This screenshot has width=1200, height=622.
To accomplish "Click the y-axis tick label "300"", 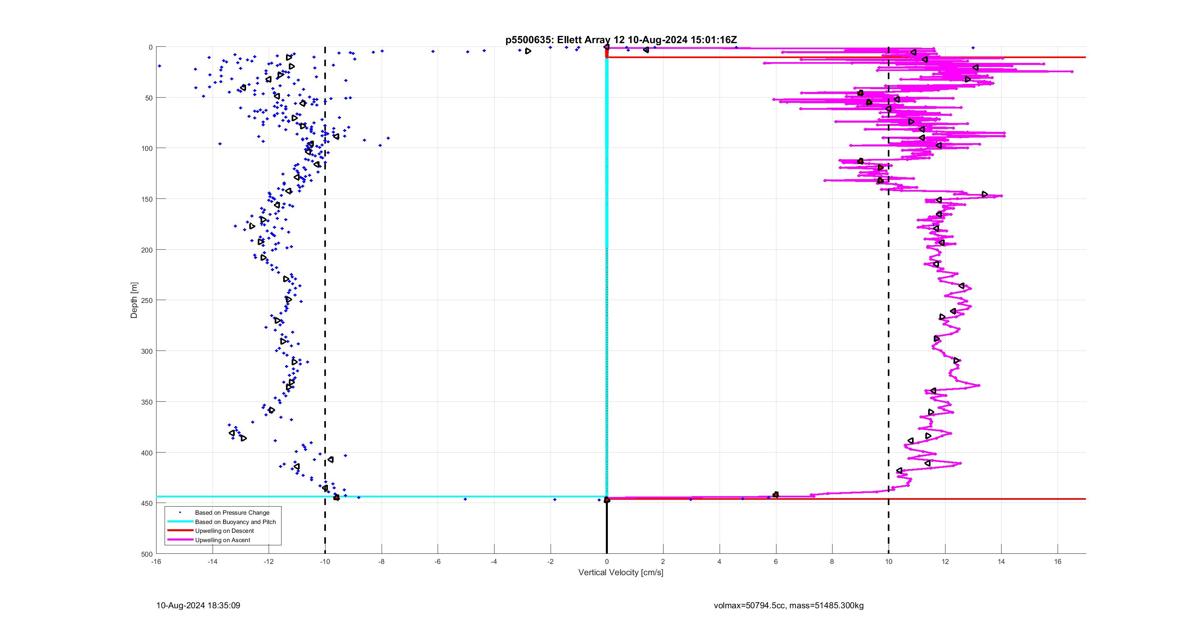I will pos(146,351).
